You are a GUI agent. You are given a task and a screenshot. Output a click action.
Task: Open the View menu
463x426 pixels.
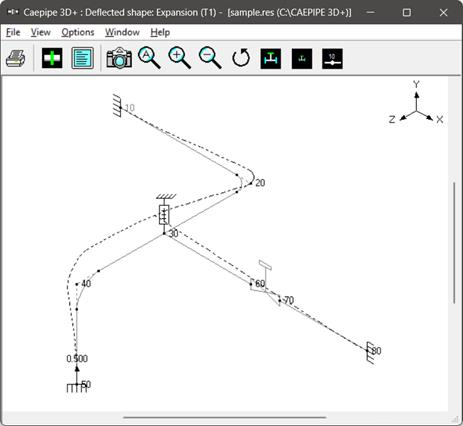pos(40,32)
